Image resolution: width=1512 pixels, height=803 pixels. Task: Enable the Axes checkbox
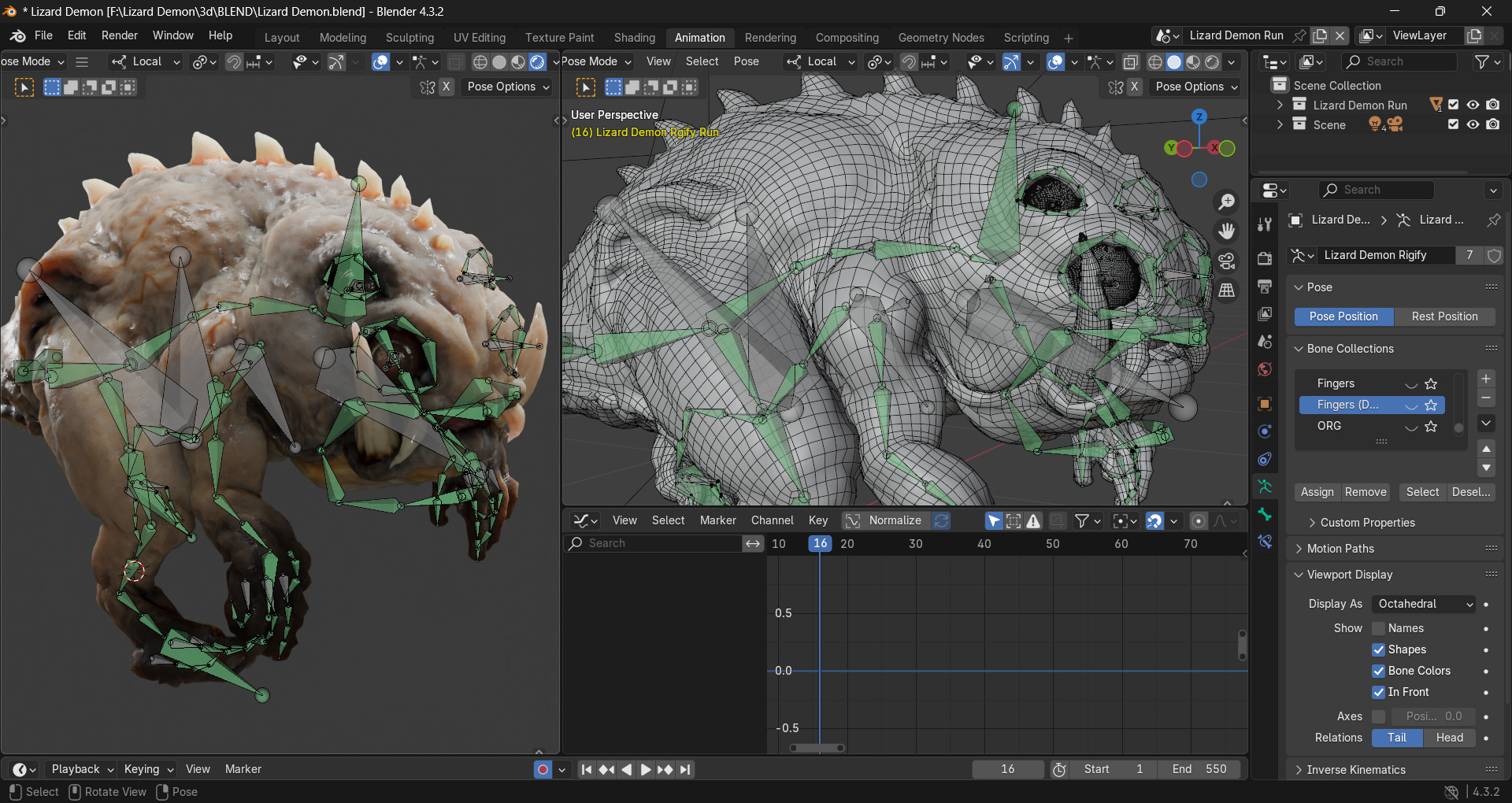pyautogui.click(x=1378, y=716)
